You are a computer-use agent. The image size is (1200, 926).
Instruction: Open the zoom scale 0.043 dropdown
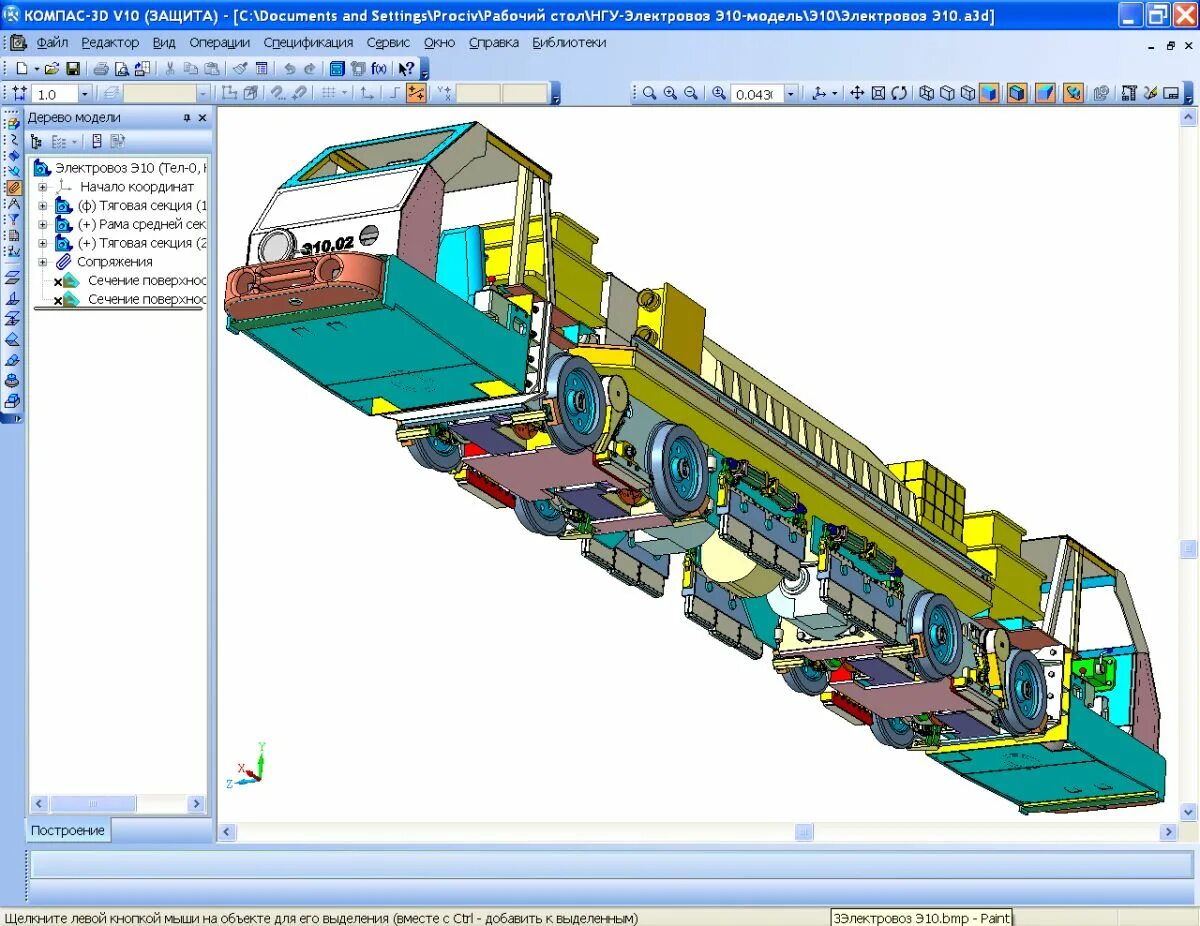pos(791,93)
